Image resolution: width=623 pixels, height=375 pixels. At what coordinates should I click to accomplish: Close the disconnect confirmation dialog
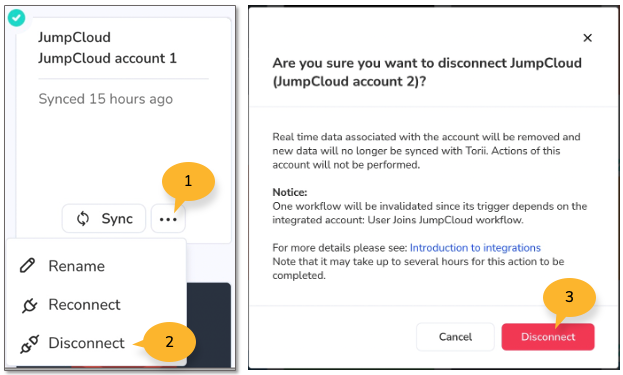[587, 38]
